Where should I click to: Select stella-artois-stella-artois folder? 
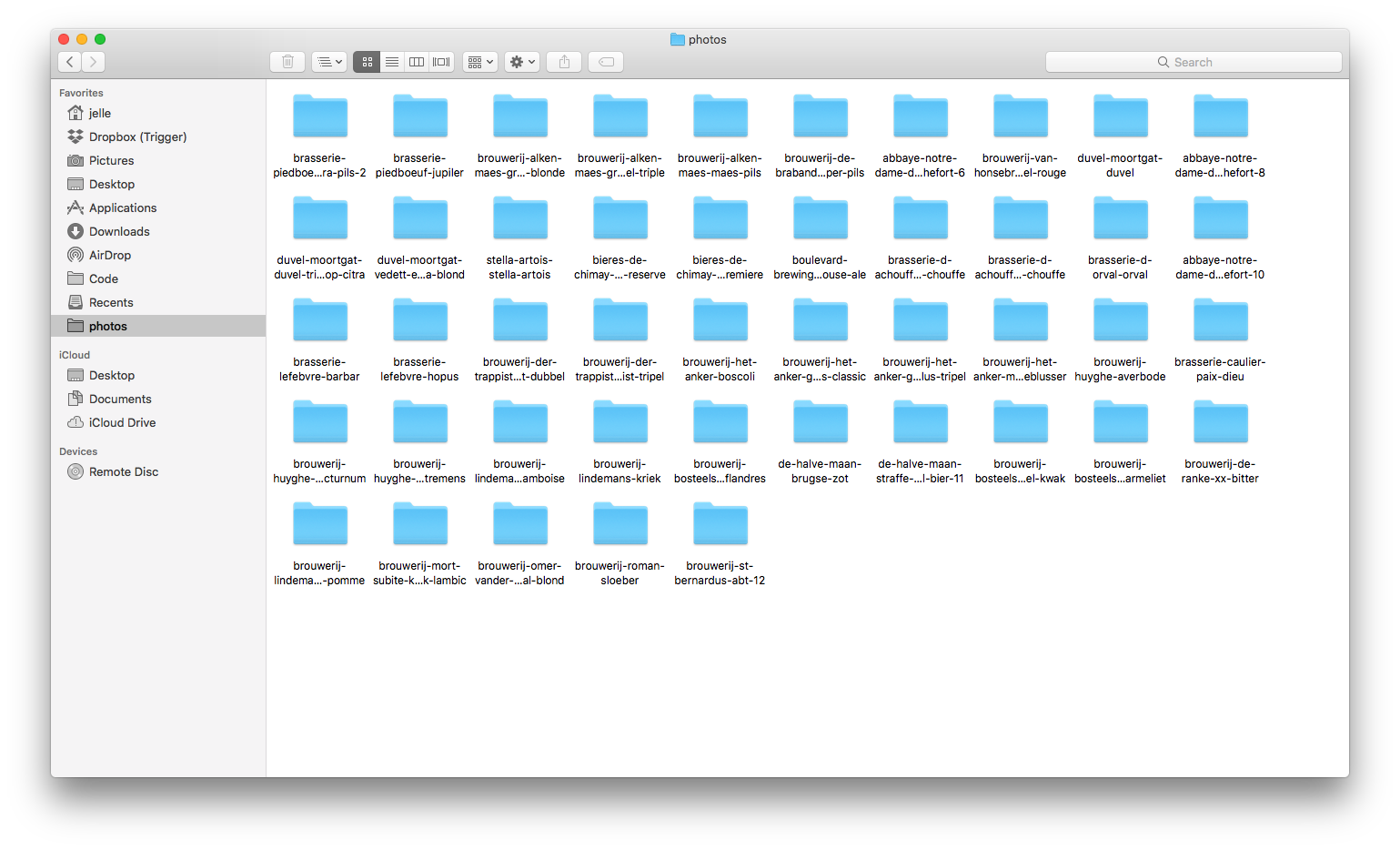coord(519,219)
